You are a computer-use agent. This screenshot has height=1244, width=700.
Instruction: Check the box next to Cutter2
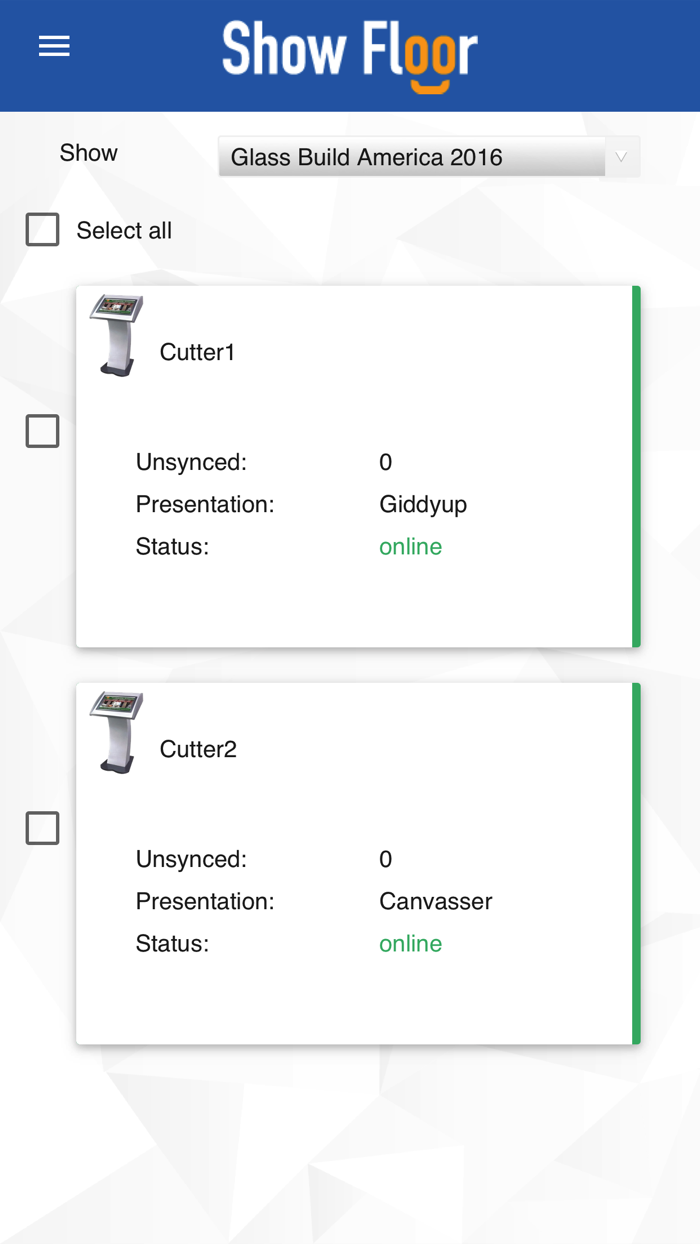tap(42, 828)
